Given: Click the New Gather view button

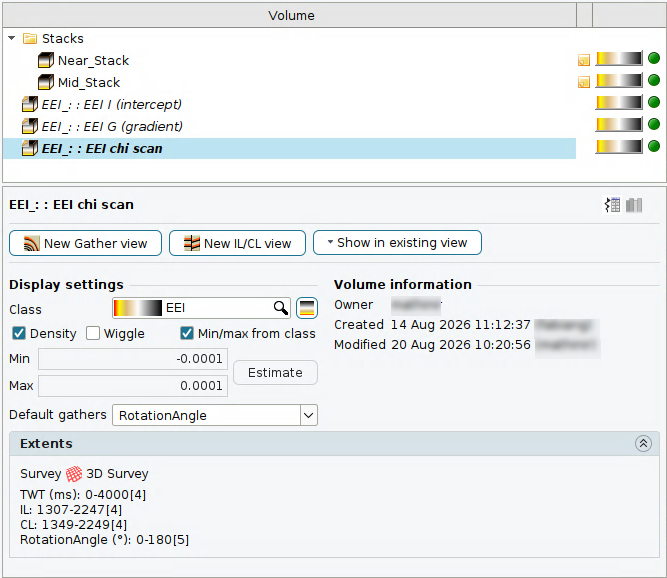Looking at the screenshot, I should pos(86,243).
